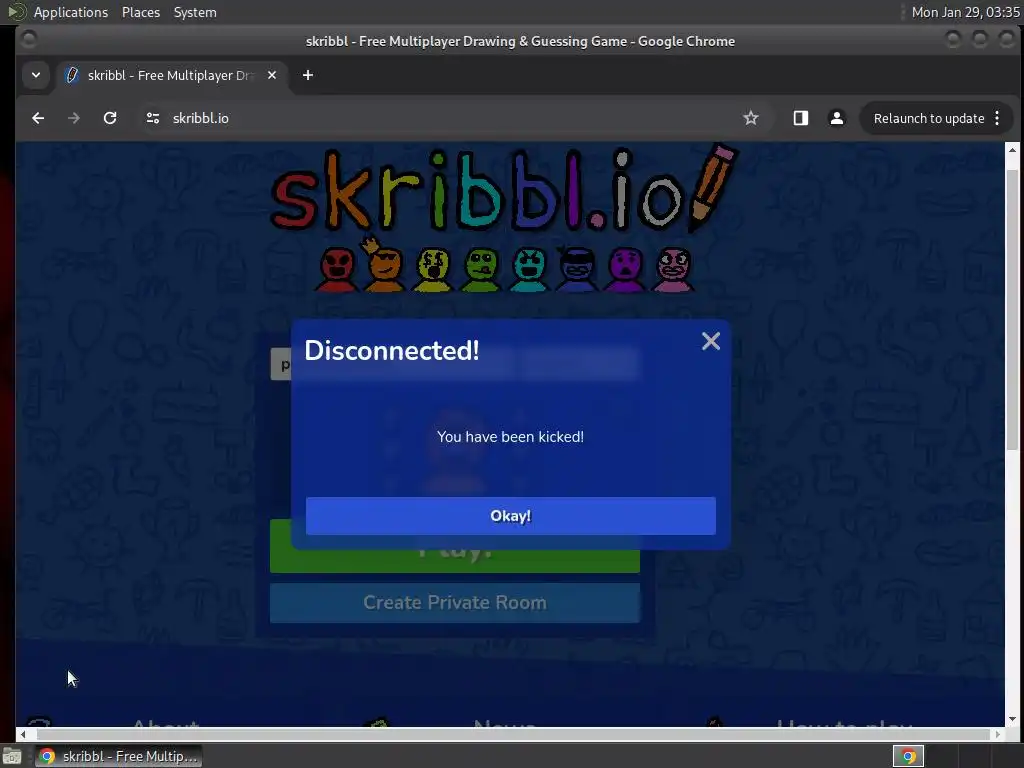Open the Places menu
1024x768 pixels.
click(x=141, y=12)
